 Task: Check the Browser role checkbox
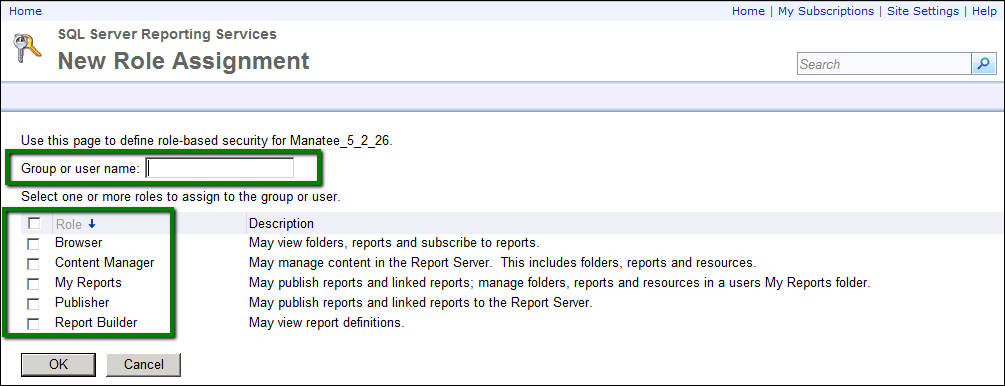tap(33, 244)
